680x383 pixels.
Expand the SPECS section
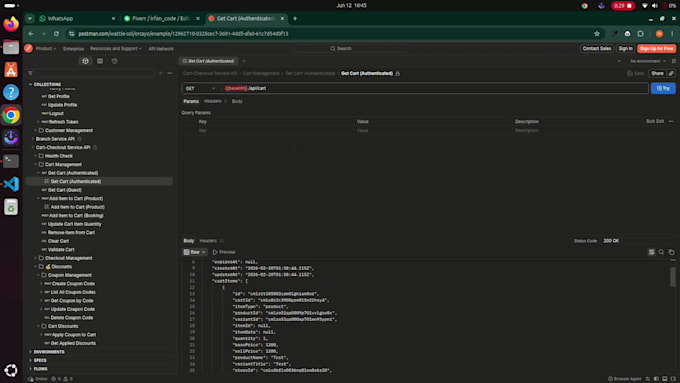[30, 360]
